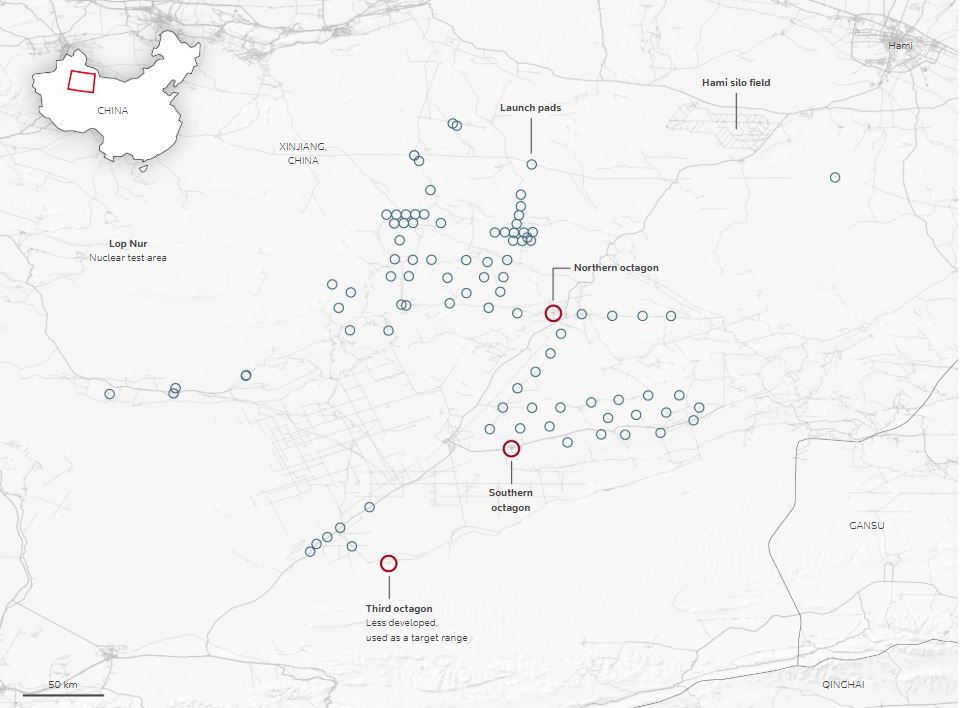Click the circle marker below Launch pads label
The width and height of the screenshot is (962, 708).
[531, 164]
